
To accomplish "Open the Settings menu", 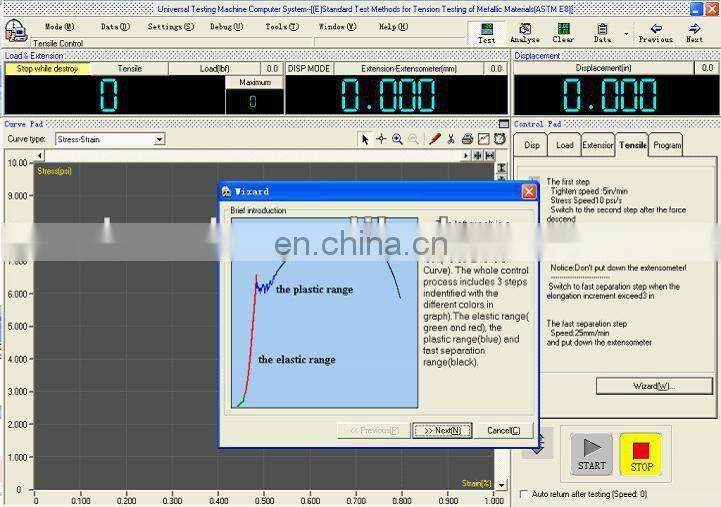I will tap(171, 27).
